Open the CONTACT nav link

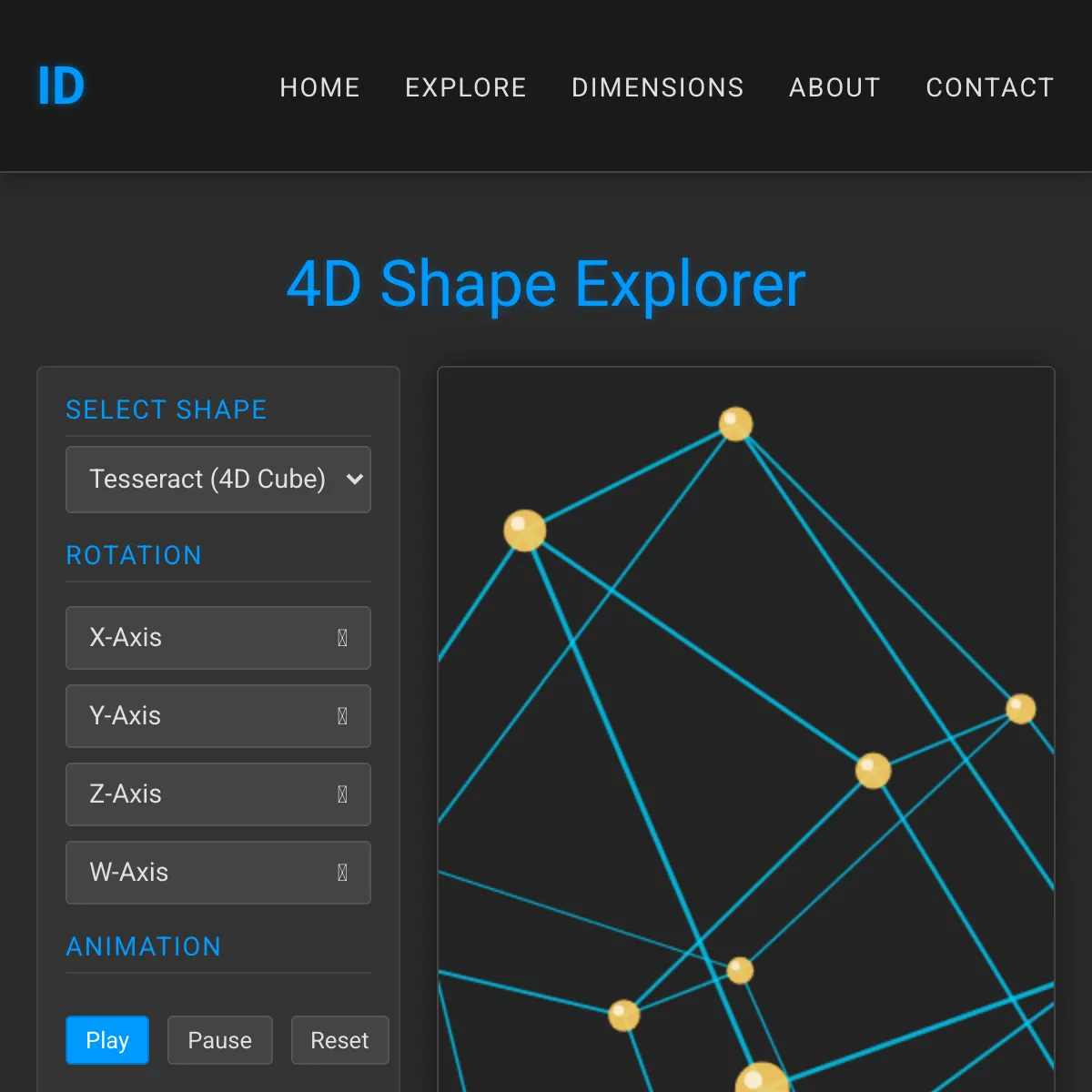click(x=989, y=87)
